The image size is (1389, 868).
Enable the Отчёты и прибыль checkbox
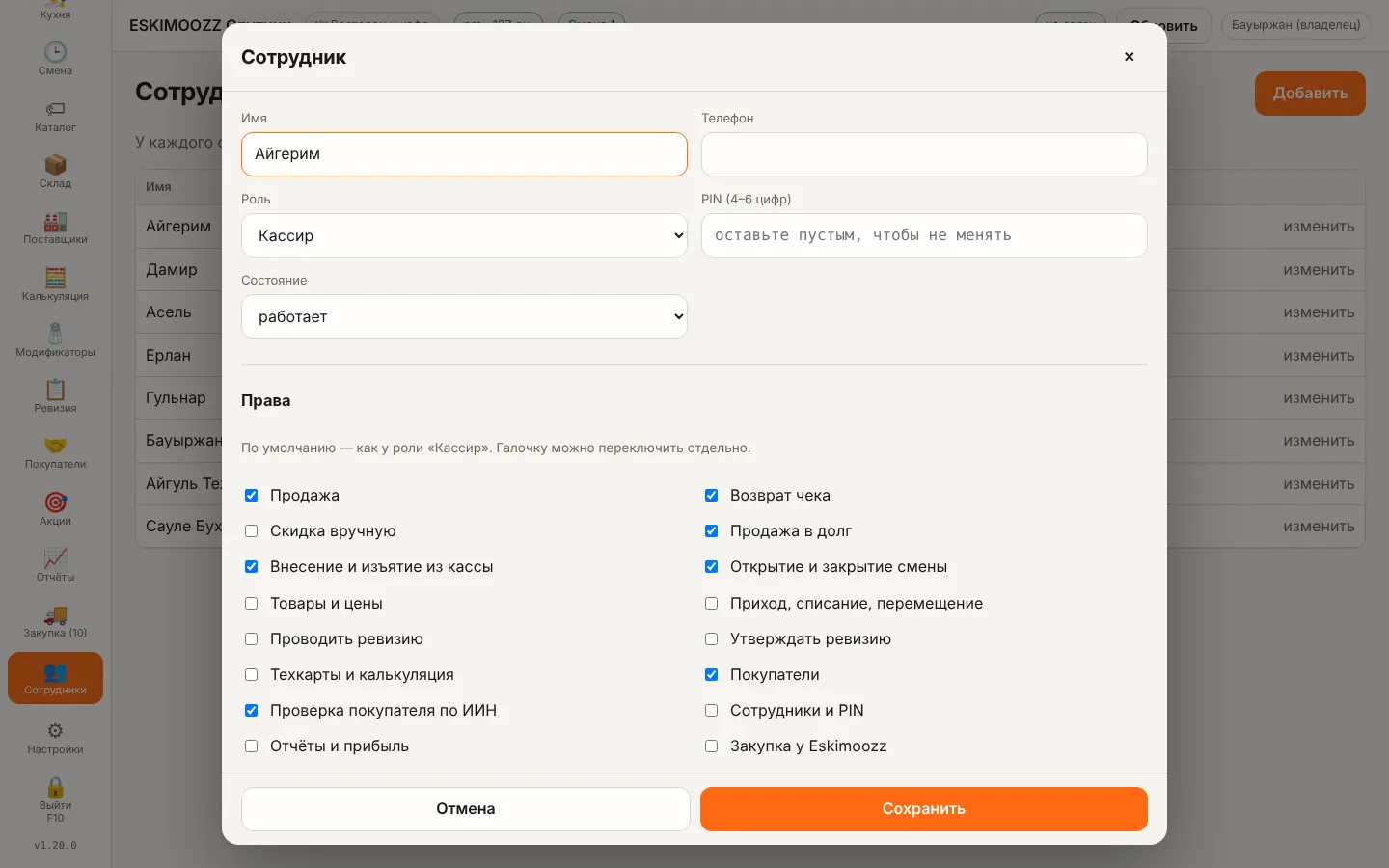[251, 746]
